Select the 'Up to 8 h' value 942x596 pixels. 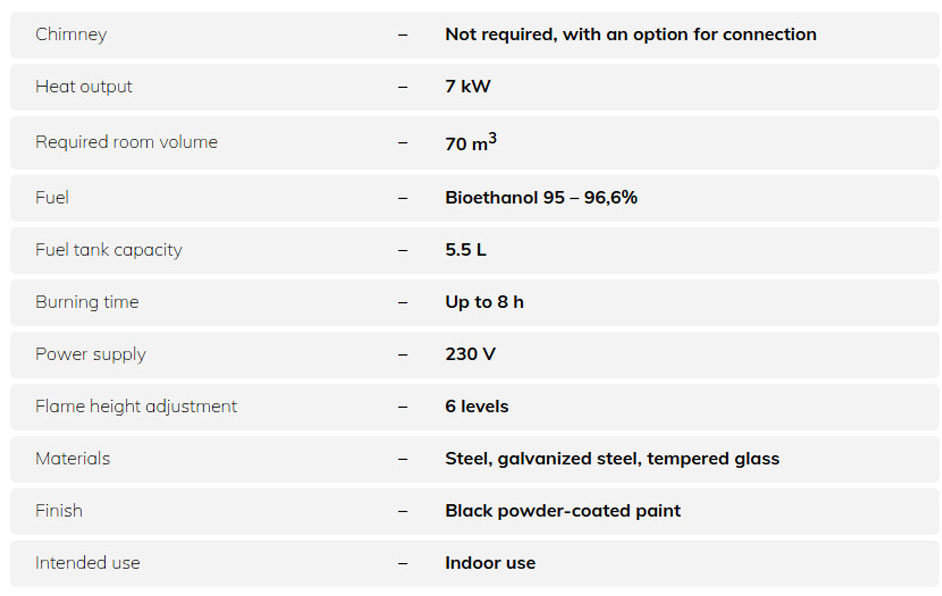click(484, 302)
